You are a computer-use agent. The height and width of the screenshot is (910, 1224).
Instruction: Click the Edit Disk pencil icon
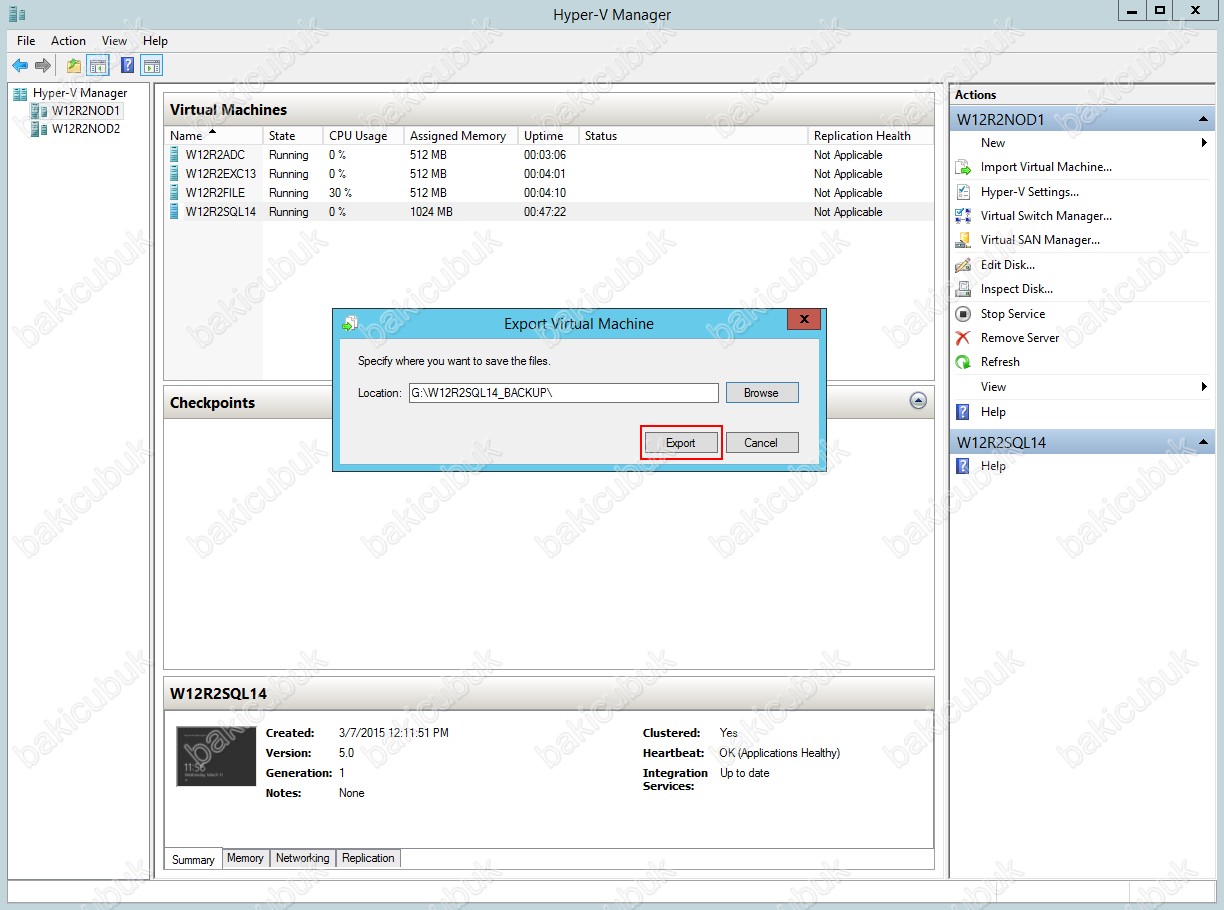(x=963, y=265)
